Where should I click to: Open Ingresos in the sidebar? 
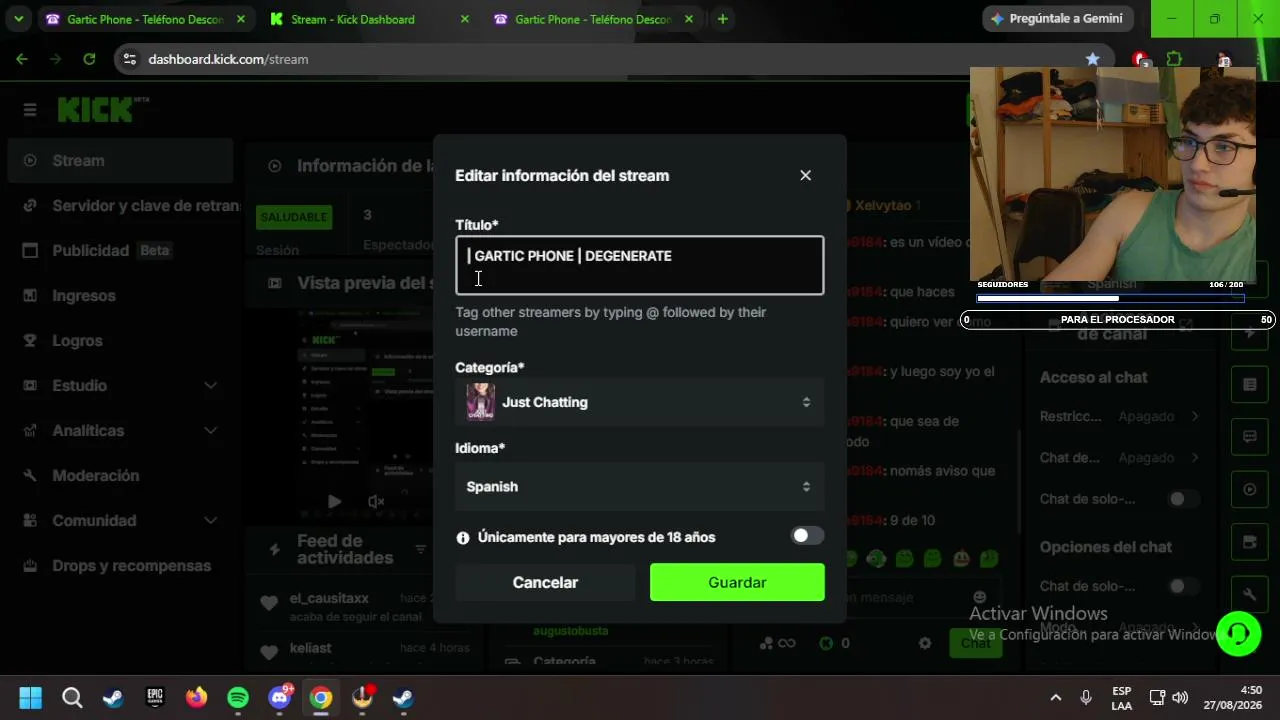click(x=120, y=295)
